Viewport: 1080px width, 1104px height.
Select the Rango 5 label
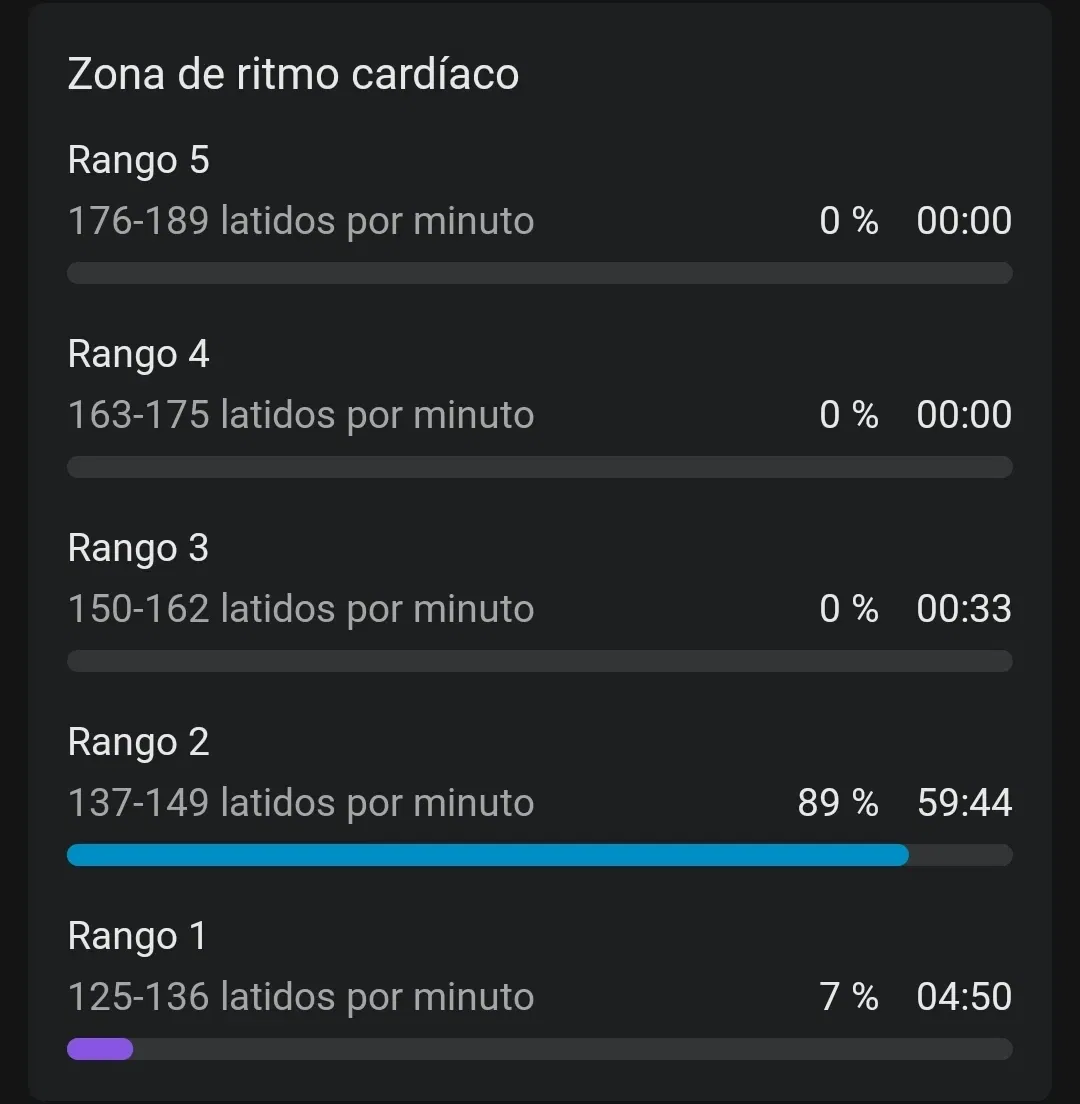pos(138,160)
